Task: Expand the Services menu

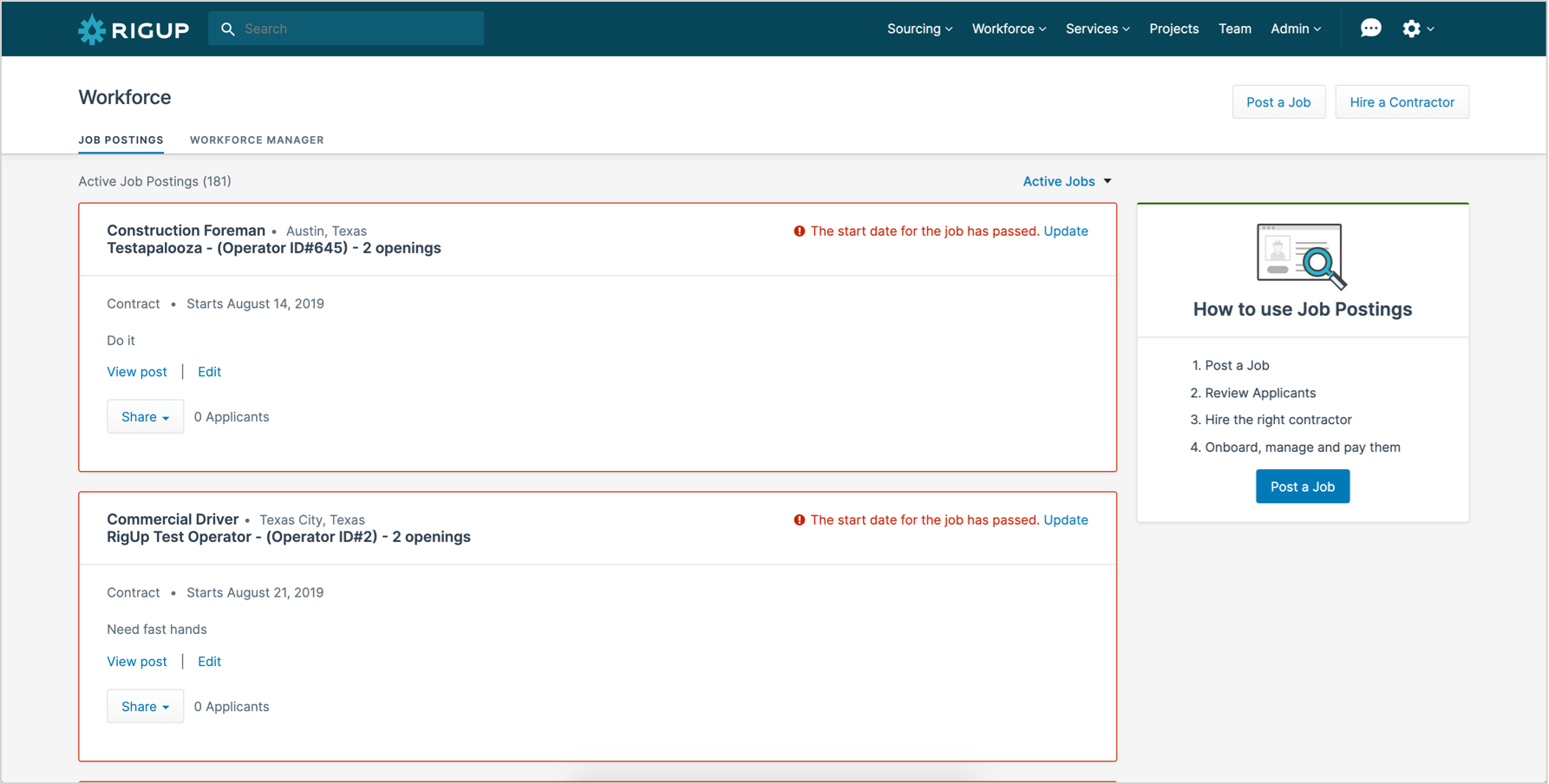Action: [x=1097, y=29]
